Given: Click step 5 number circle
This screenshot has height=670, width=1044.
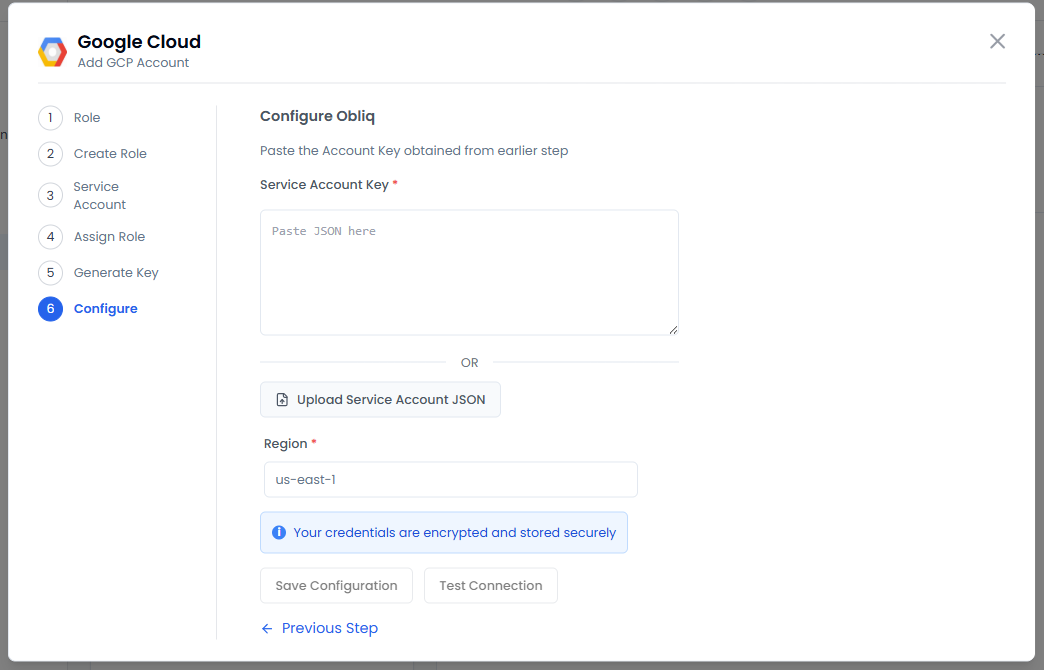Looking at the screenshot, I should (x=50, y=273).
